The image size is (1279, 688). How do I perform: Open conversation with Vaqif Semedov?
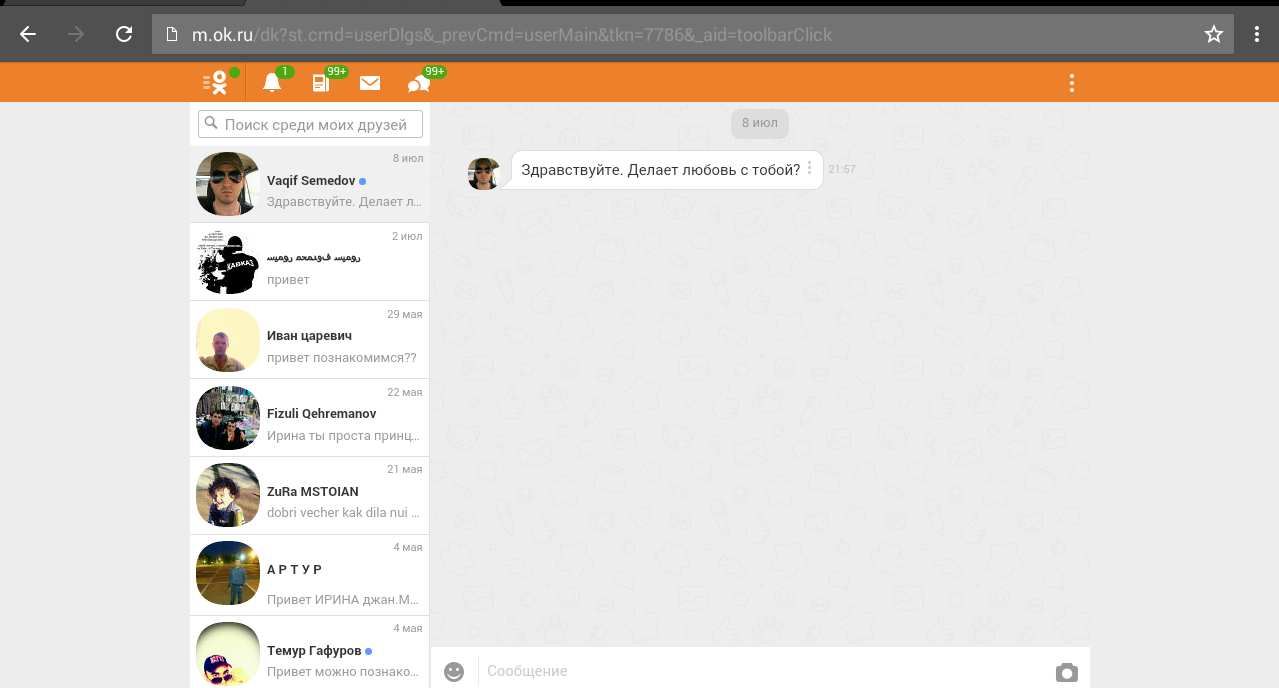[310, 184]
